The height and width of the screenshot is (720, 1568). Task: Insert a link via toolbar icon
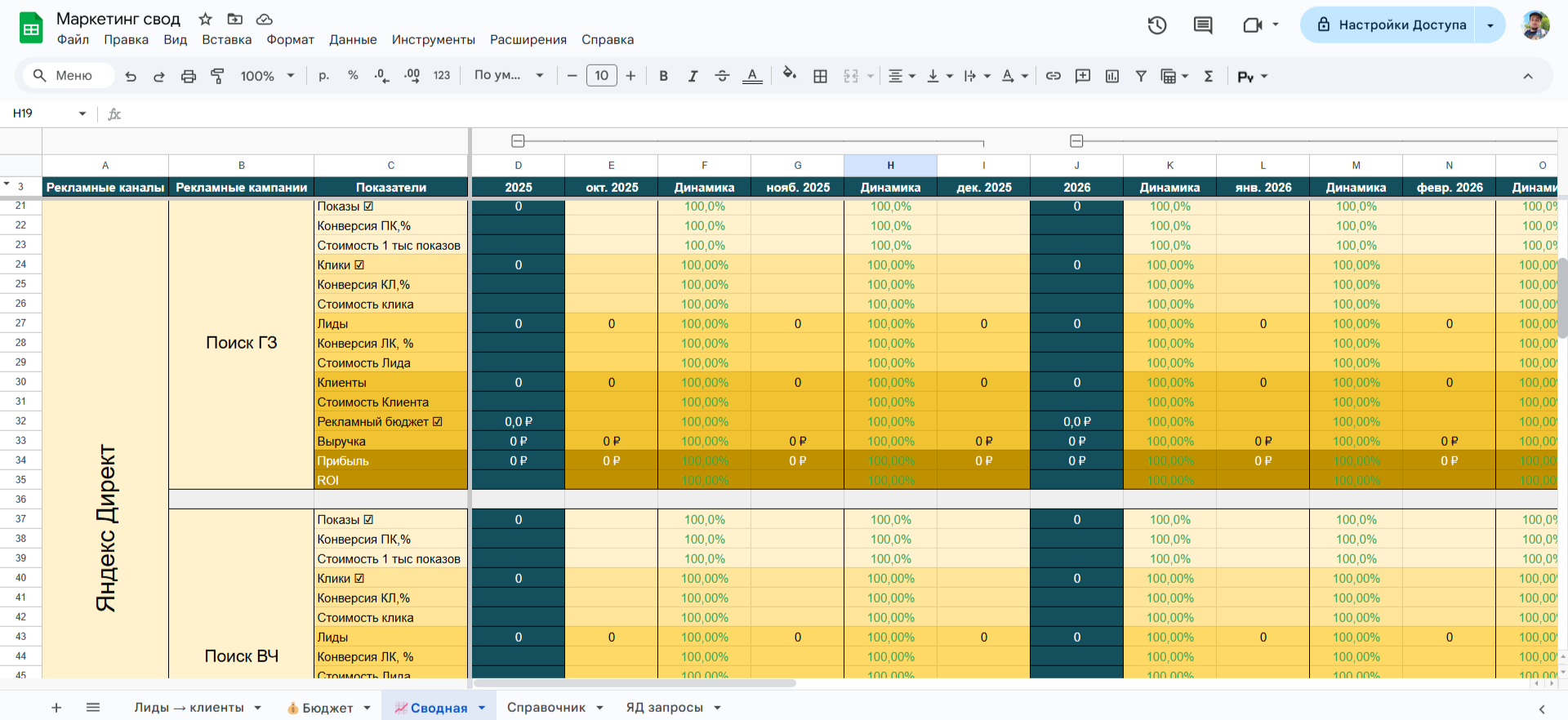click(x=1053, y=76)
